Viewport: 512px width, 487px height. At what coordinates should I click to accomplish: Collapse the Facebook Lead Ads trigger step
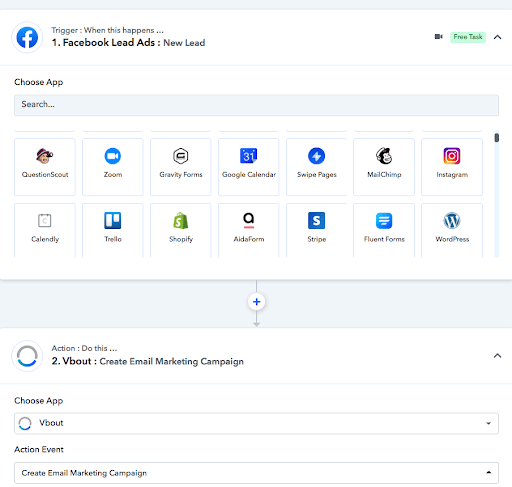[497, 37]
